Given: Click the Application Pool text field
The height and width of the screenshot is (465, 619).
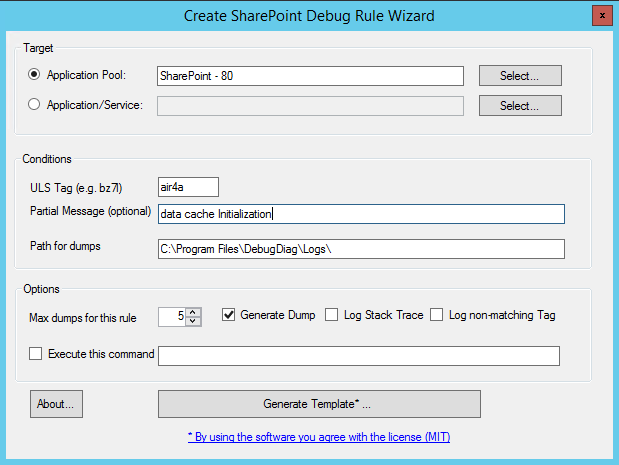Looking at the screenshot, I should tap(310, 76).
